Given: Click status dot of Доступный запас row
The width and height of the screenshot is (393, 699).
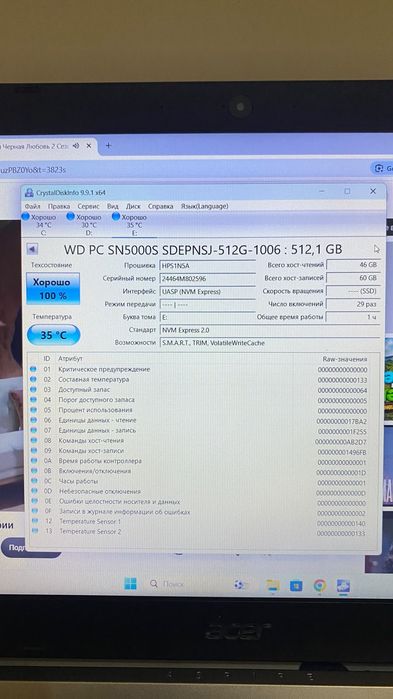Looking at the screenshot, I should tap(33, 390).
